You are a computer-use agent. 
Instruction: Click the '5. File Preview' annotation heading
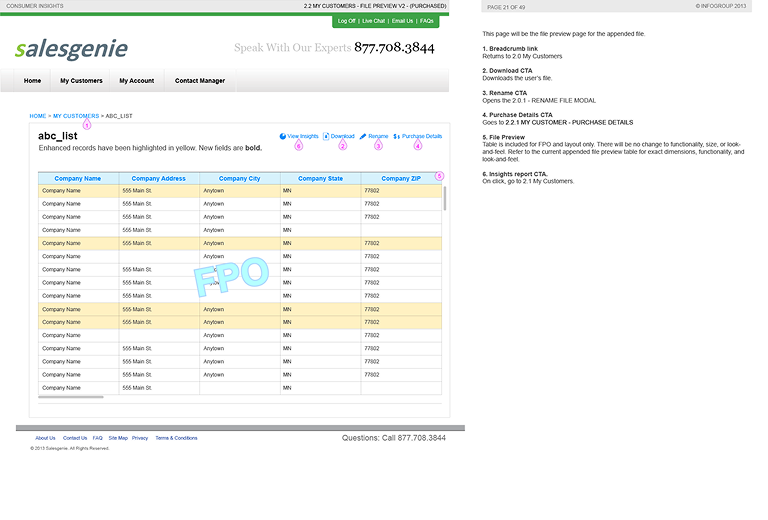(504, 138)
